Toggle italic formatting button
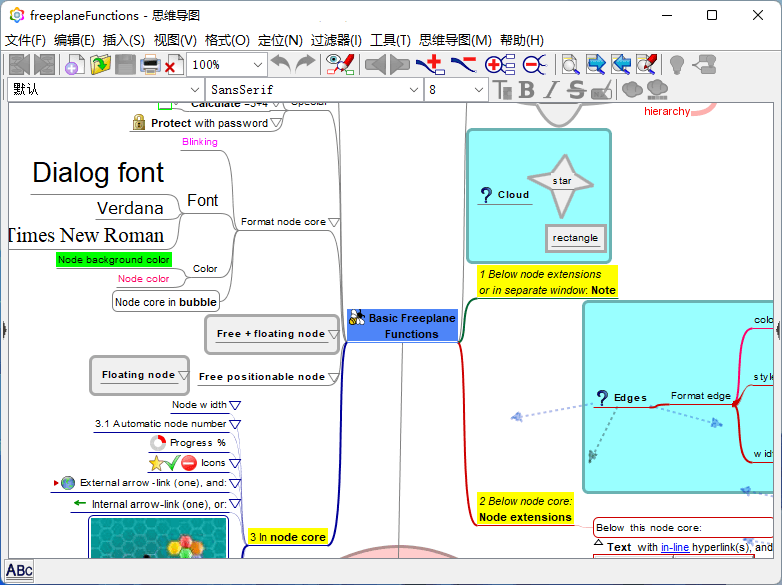The width and height of the screenshot is (782, 585). click(550, 90)
